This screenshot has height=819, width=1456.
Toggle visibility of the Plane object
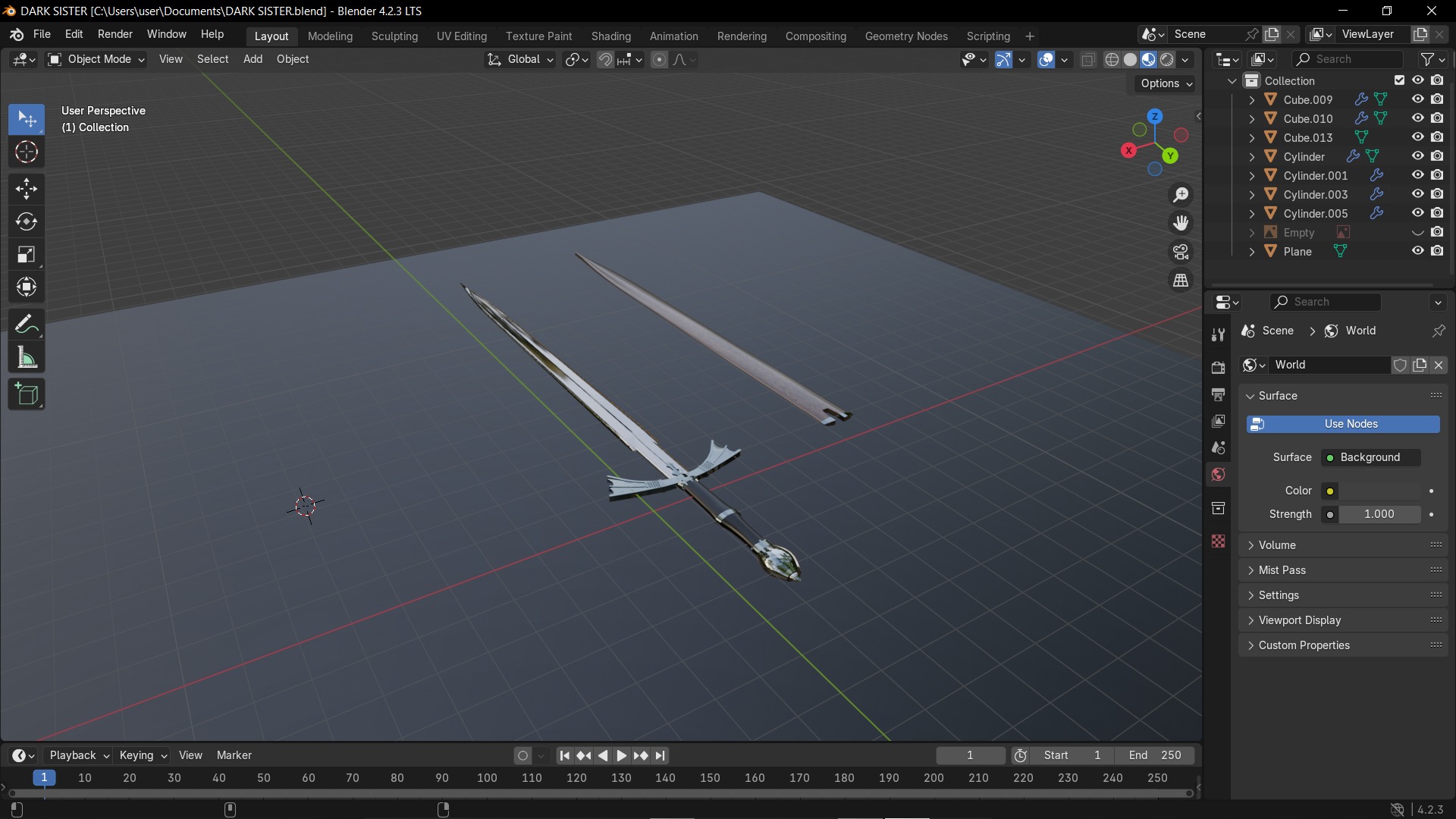click(x=1417, y=251)
